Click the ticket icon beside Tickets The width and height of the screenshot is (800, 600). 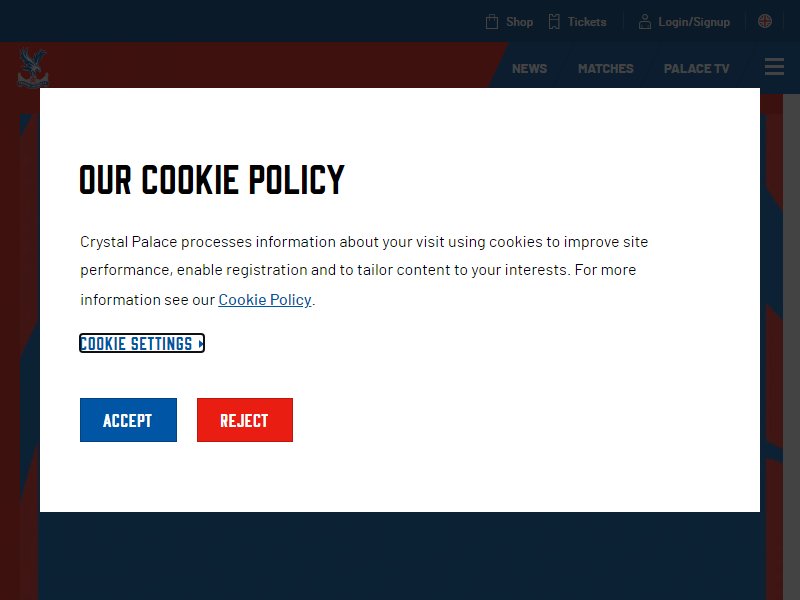[554, 21]
